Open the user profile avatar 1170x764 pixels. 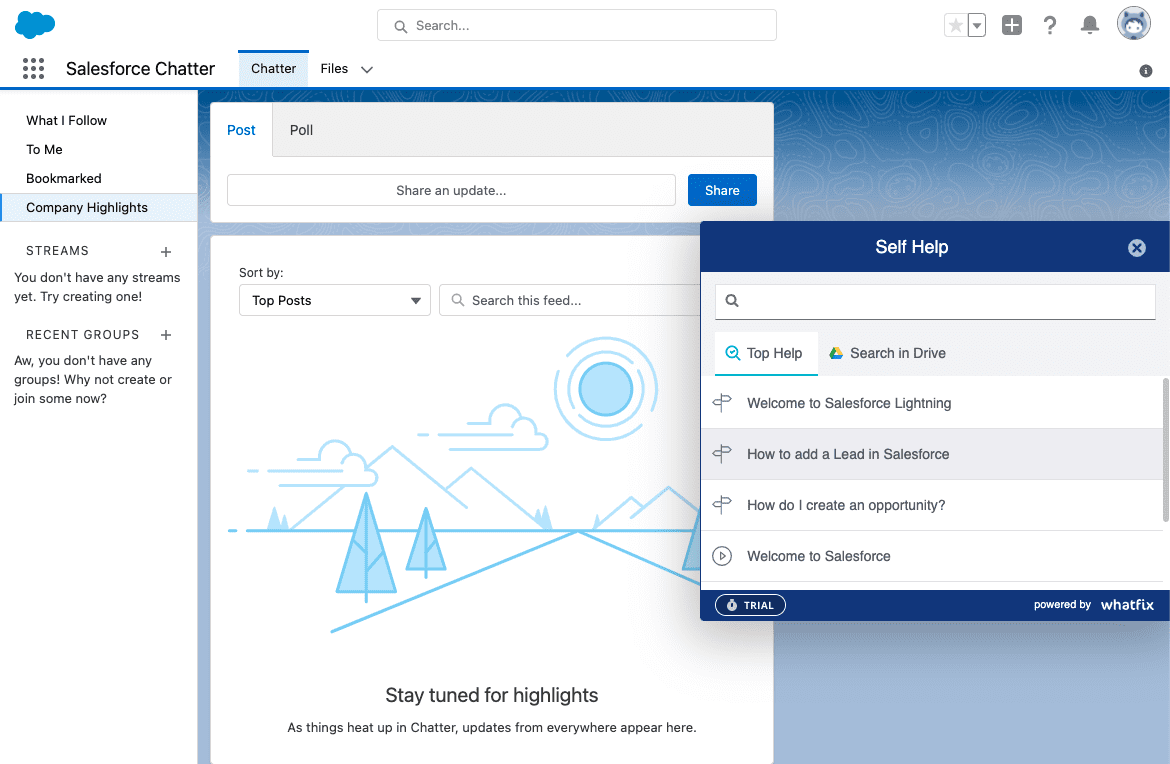tap(1133, 24)
